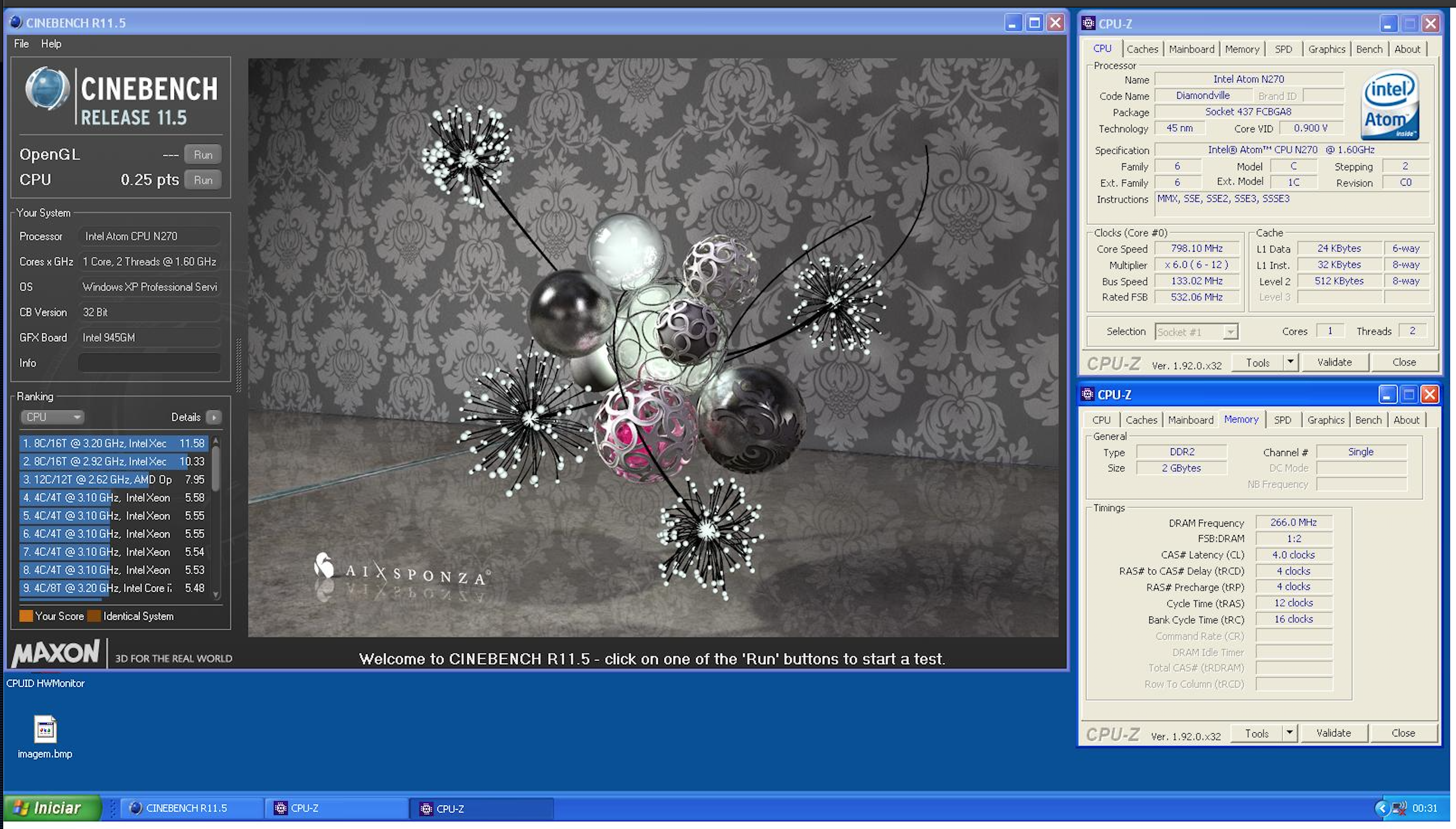This screenshot has width=1456, height=829.
Task: Open the File menu in Cinebench
Action: click(x=21, y=44)
